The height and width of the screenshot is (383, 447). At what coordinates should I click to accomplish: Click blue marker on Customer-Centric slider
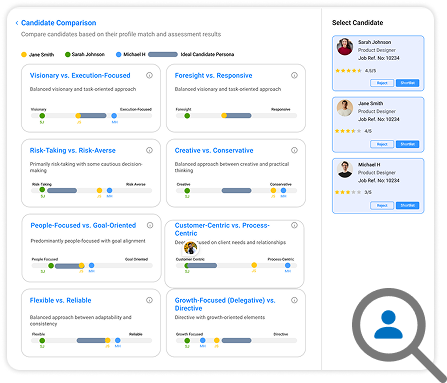(x=287, y=265)
